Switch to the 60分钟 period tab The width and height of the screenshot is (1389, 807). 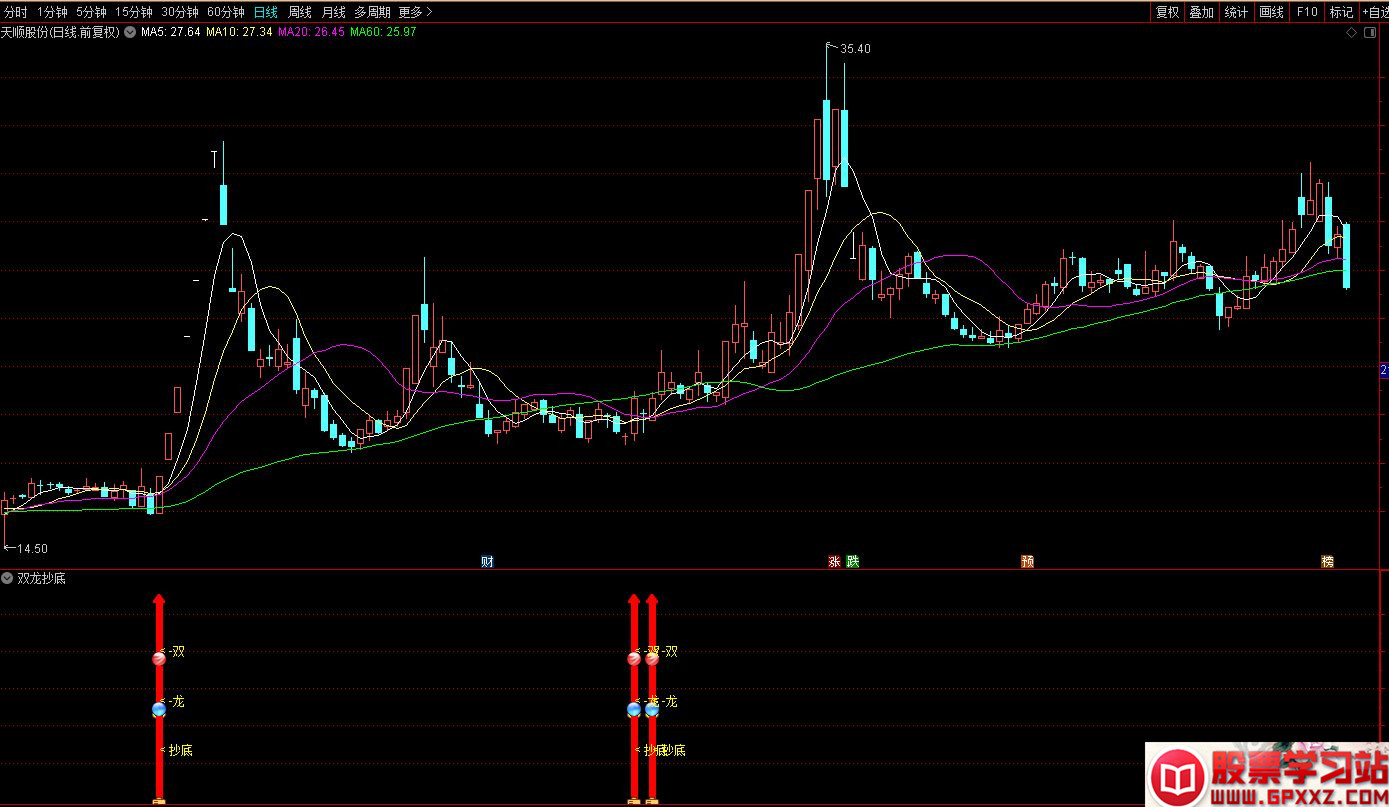225,12
